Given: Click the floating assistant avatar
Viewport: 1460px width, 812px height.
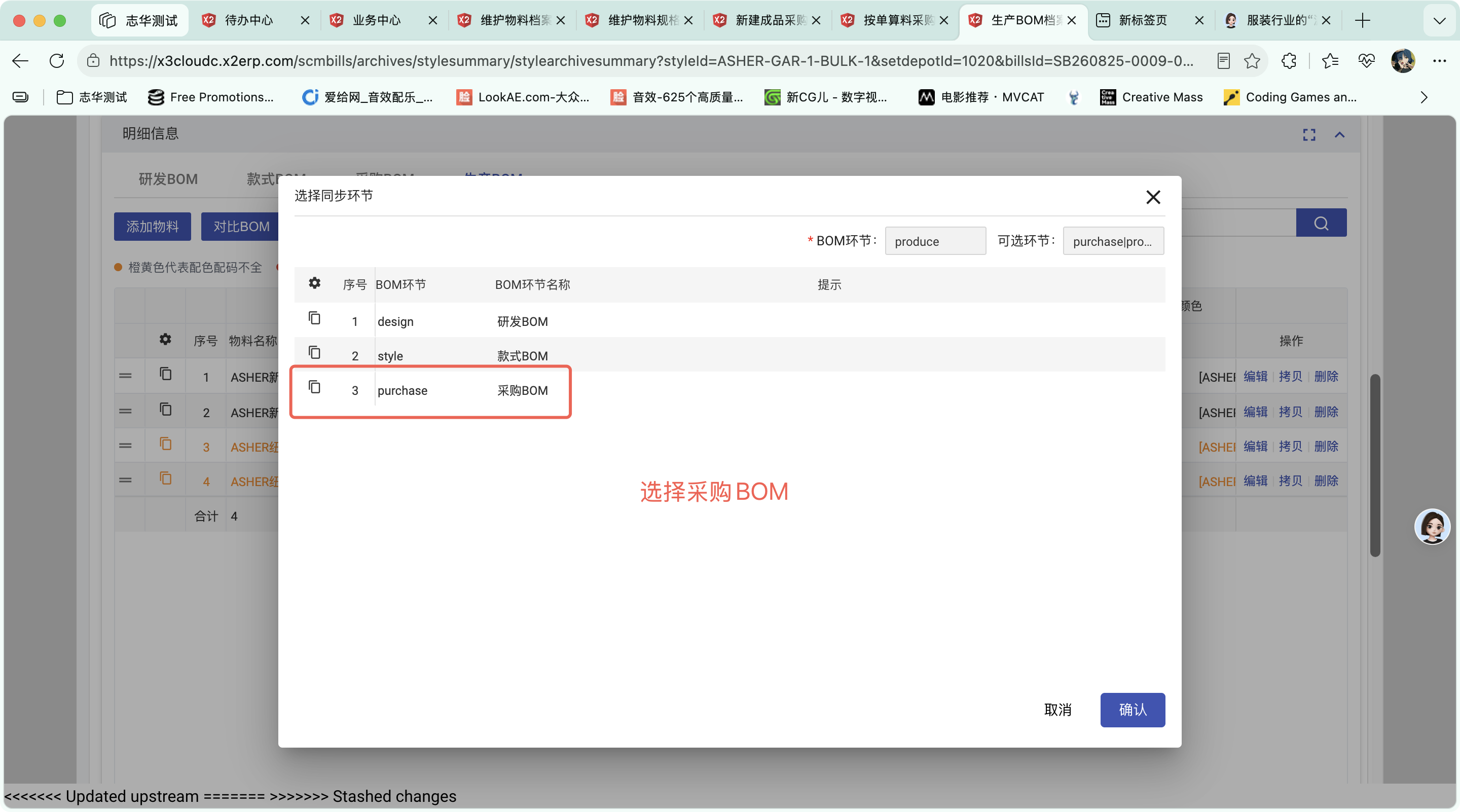Looking at the screenshot, I should coord(1432,527).
